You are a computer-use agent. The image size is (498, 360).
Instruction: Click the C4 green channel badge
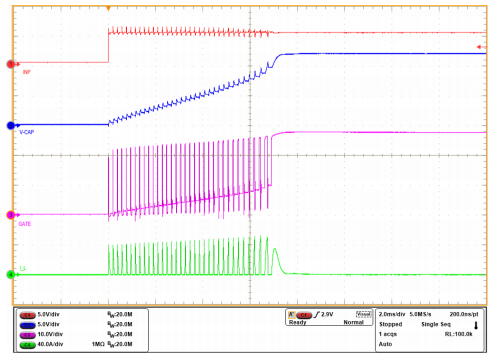tap(28, 345)
